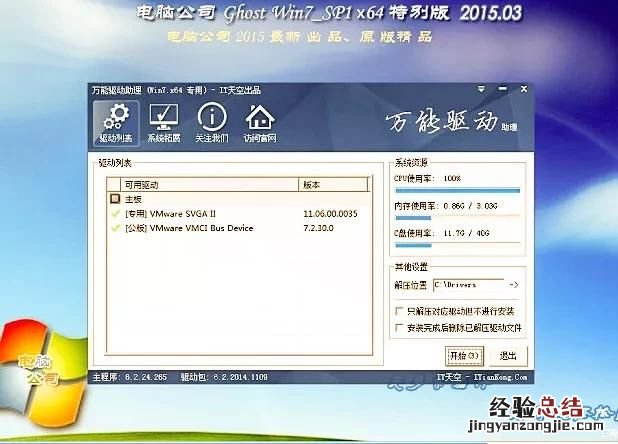
Task: Enable 安装完成后删除已解压驱动文件 checkbox
Action: [x=399, y=327]
